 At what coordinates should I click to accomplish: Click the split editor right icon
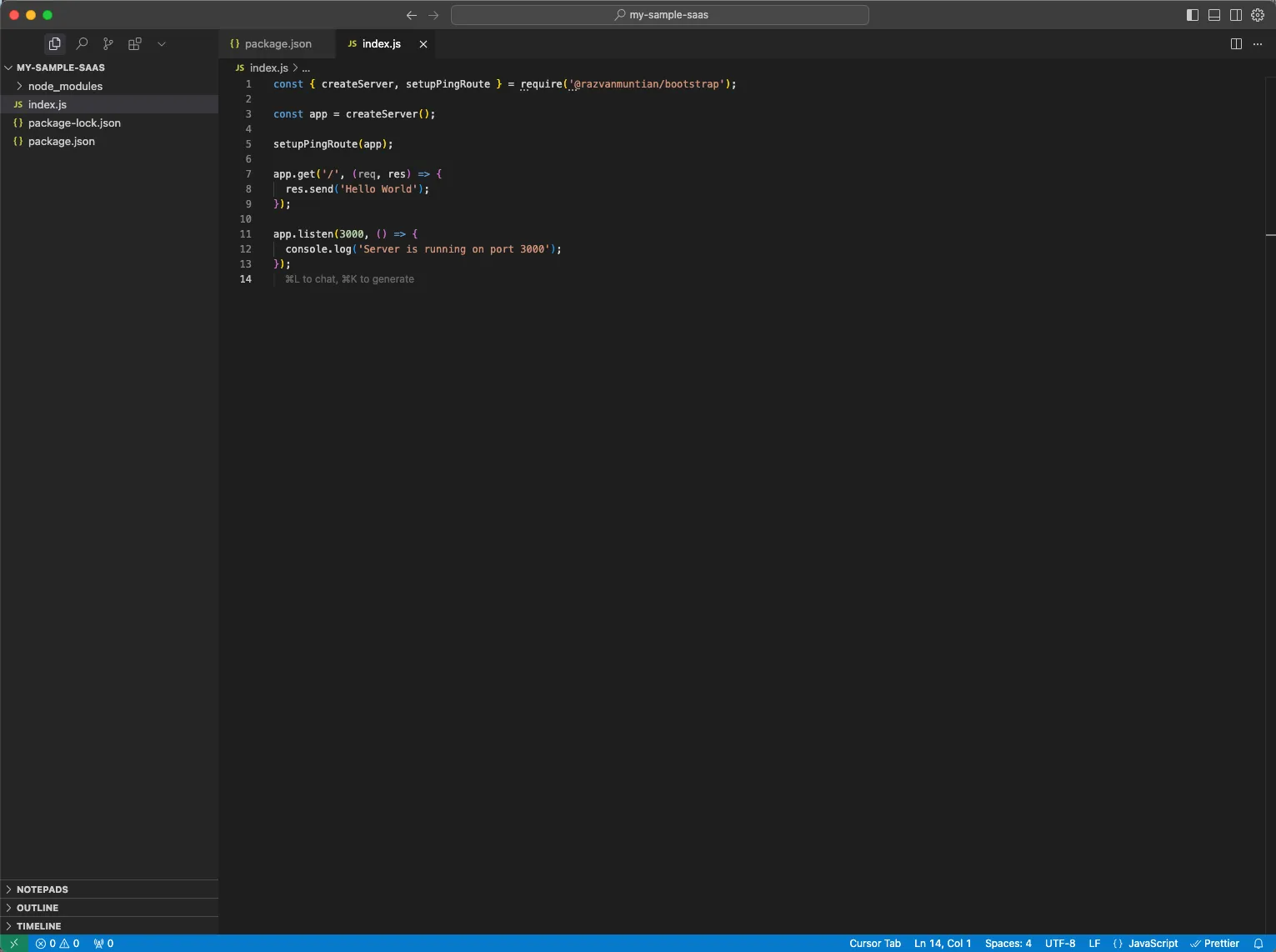(x=1236, y=43)
